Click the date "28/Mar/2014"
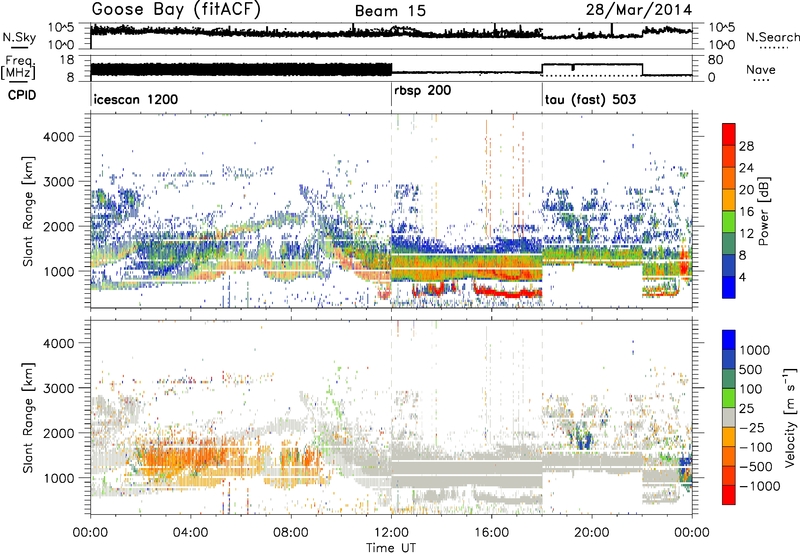 [x=639, y=10]
